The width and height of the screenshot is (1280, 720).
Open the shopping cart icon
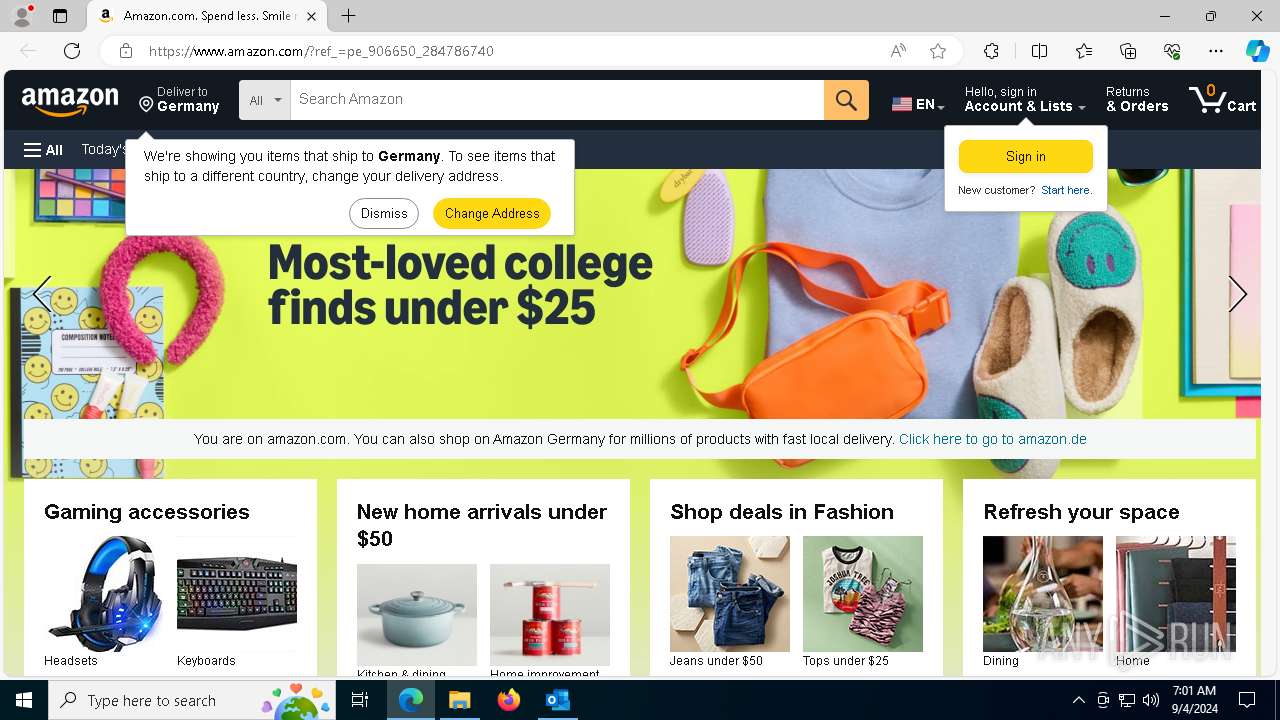pos(1222,99)
